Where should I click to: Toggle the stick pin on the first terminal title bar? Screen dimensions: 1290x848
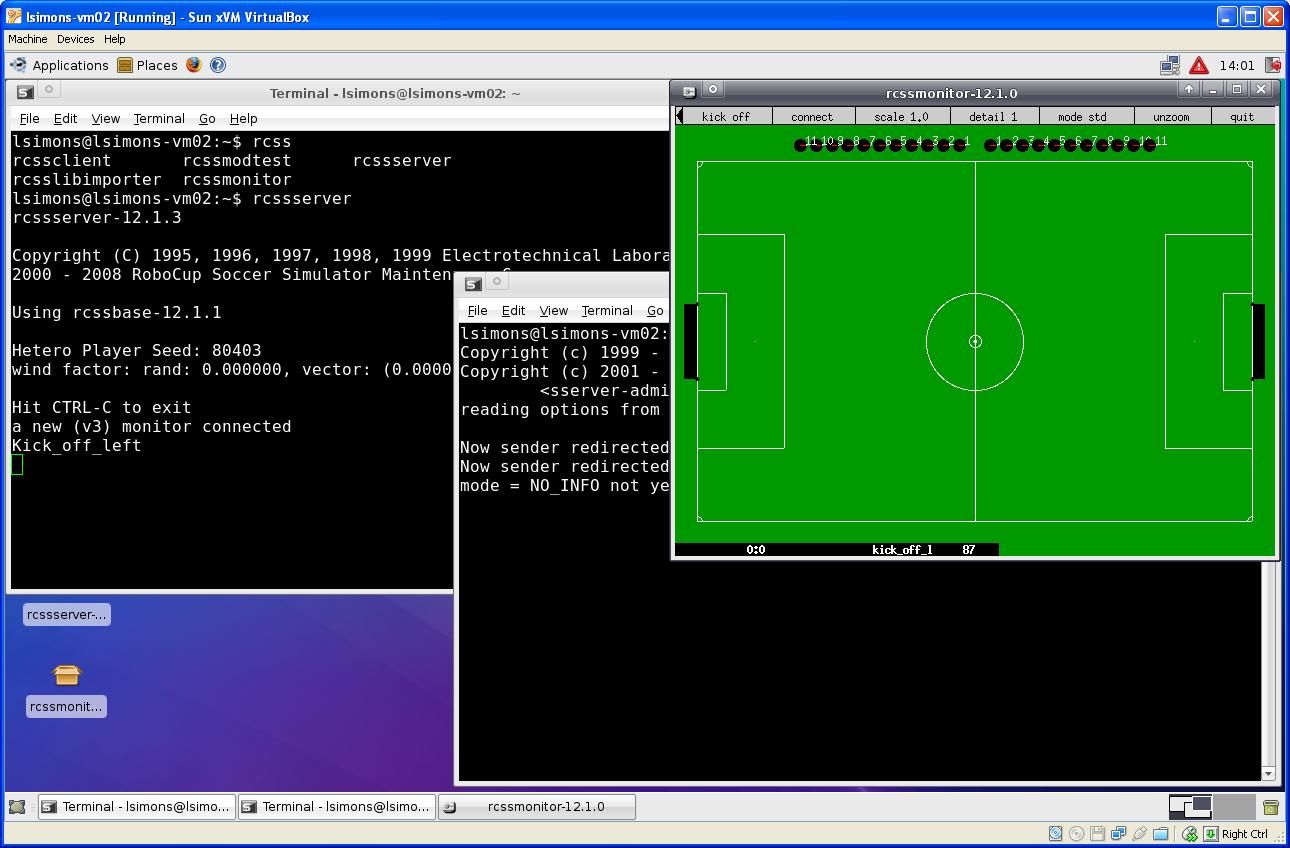48,90
